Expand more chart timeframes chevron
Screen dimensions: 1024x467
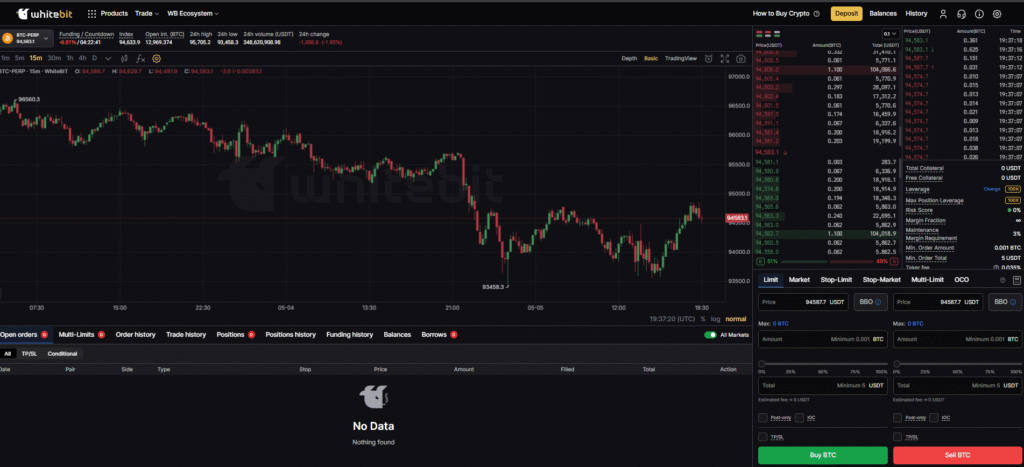coord(108,58)
